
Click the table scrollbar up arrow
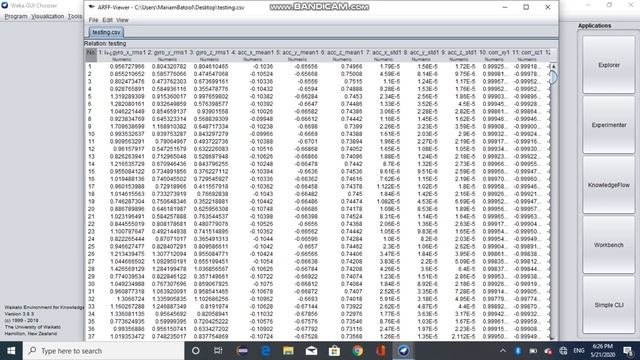(x=553, y=66)
